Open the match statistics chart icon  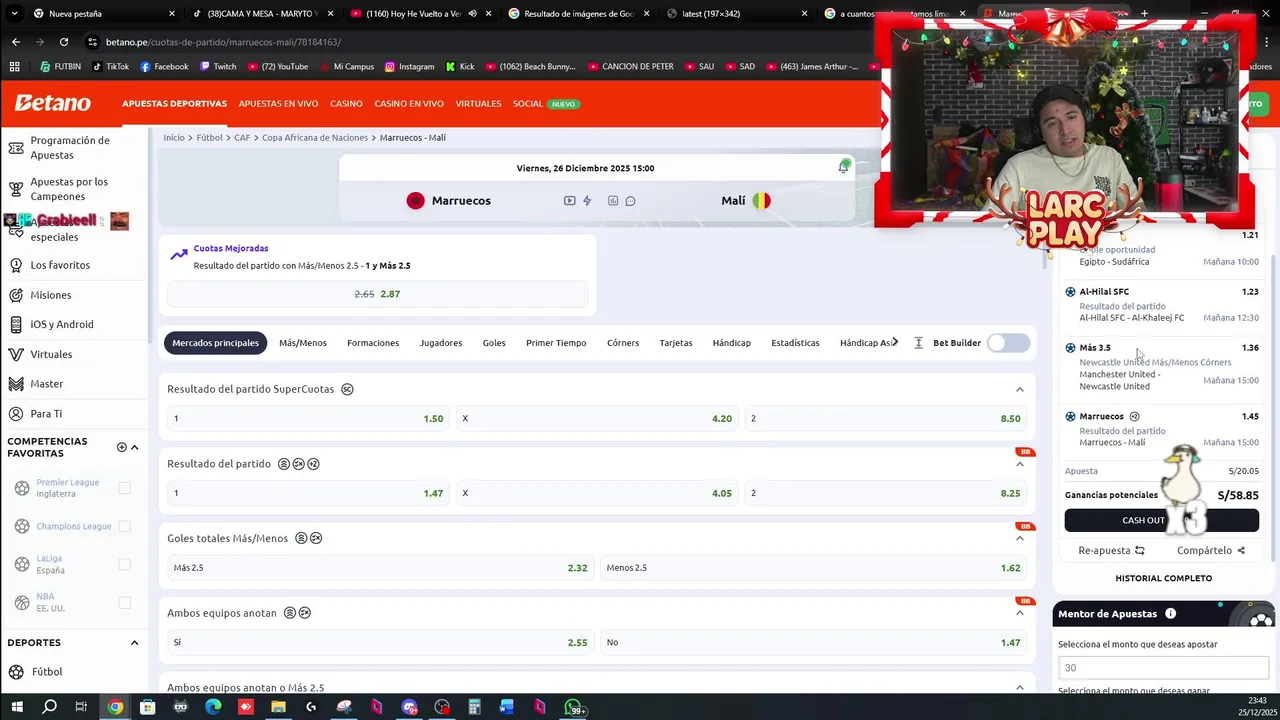[613, 201]
